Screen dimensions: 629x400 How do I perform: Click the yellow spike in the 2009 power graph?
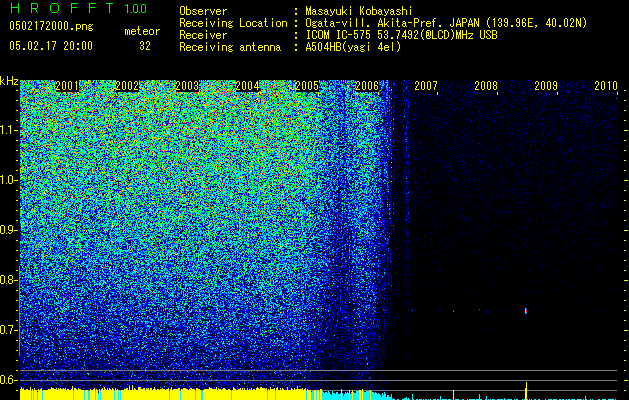coord(526,391)
